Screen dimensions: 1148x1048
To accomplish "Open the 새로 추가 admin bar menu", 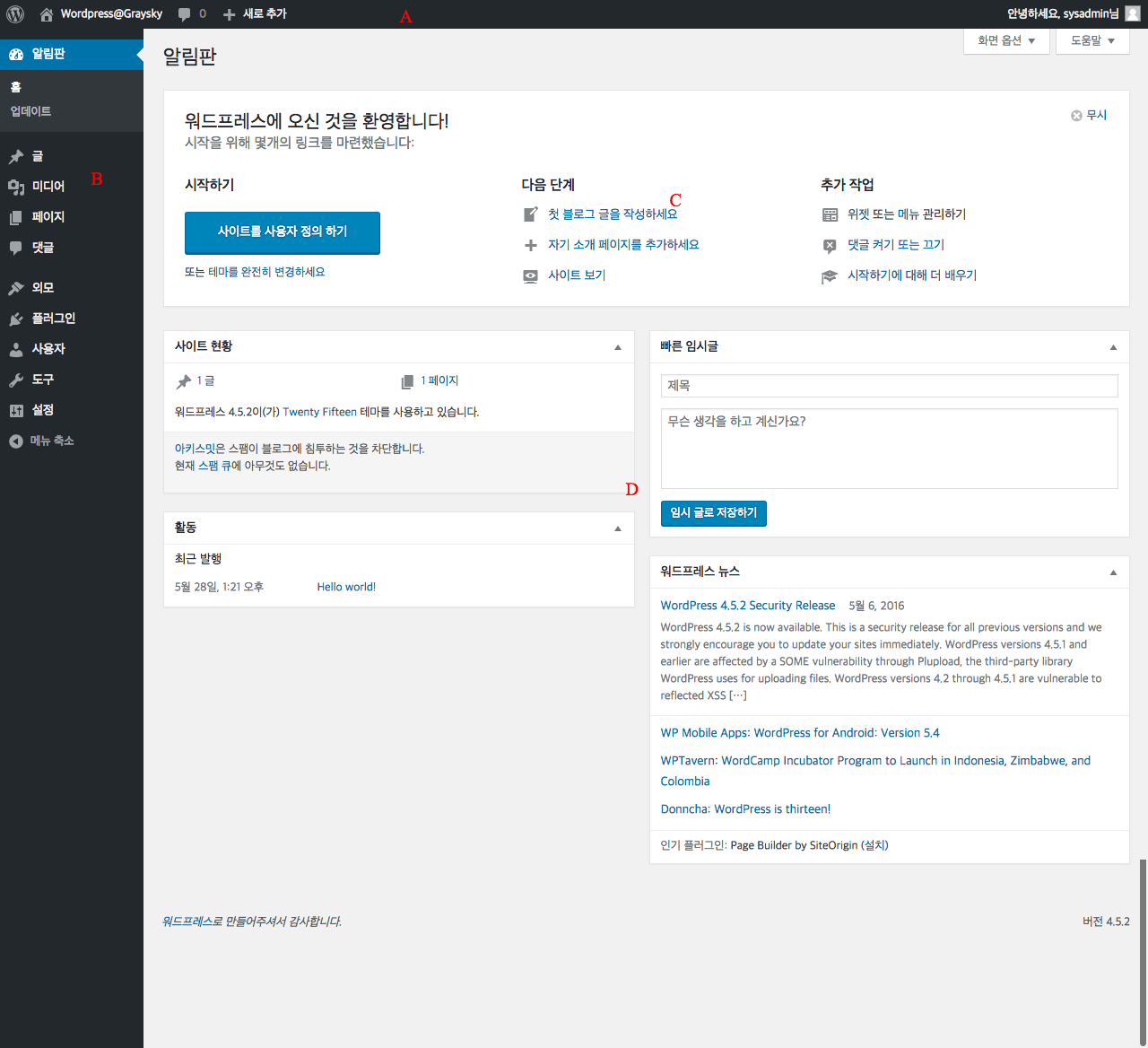I will [x=256, y=14].
